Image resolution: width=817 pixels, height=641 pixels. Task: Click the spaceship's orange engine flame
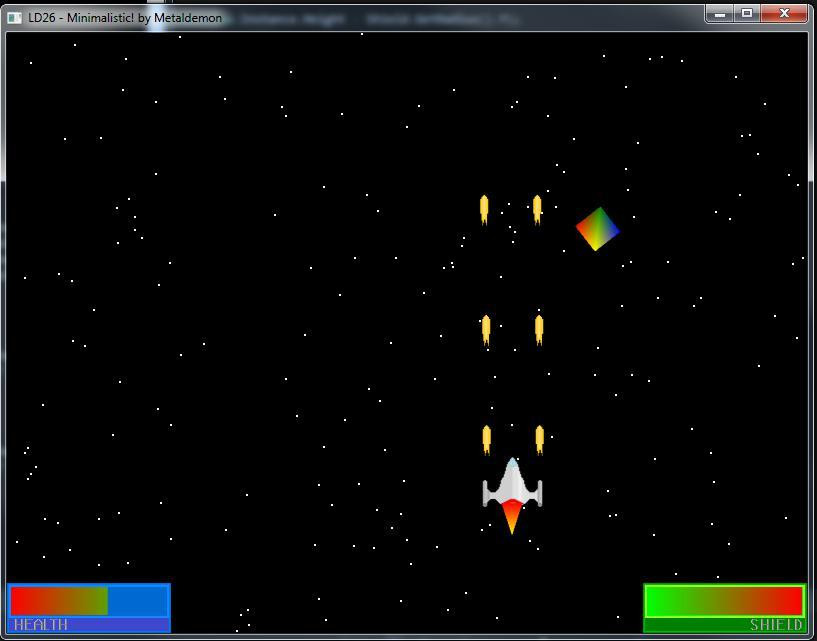(x=512, y=516)
